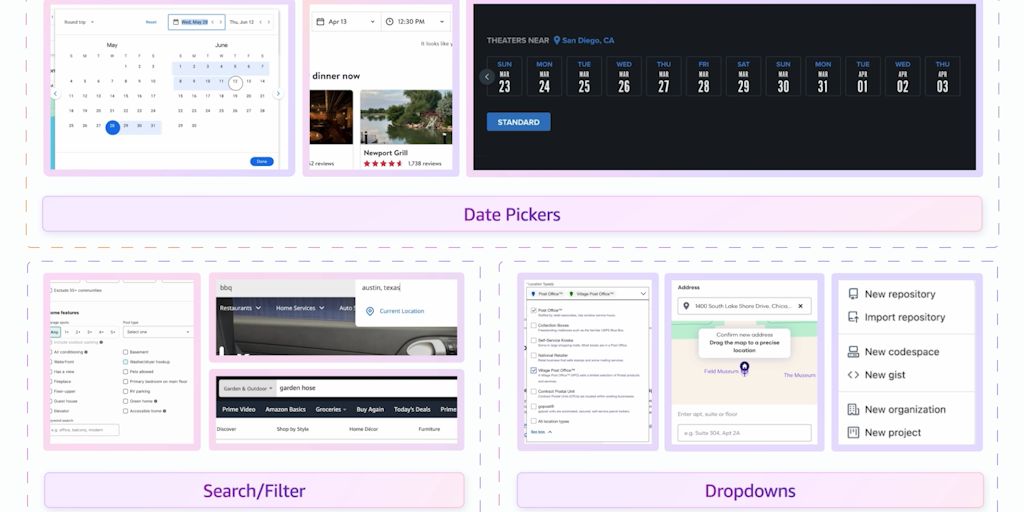
Task: Click the Done button in calendar
Action: (x=262, y=161)
